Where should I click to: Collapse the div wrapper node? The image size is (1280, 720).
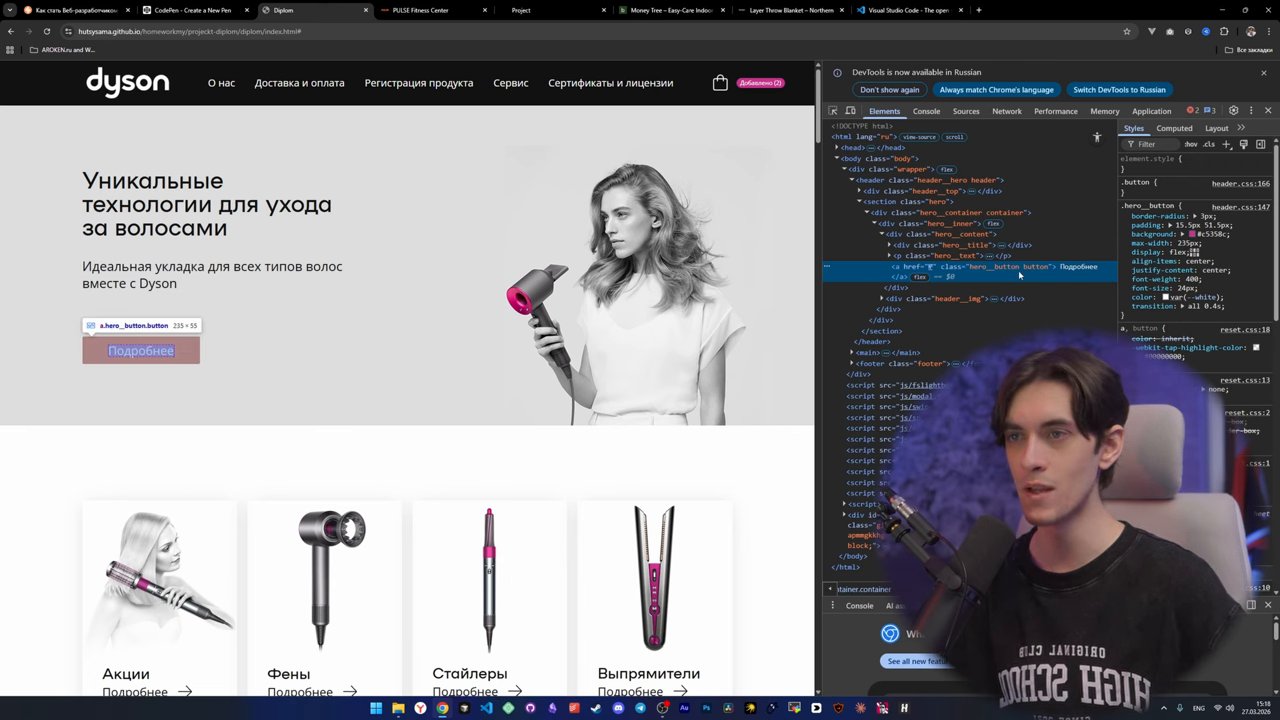click(844, 169)
